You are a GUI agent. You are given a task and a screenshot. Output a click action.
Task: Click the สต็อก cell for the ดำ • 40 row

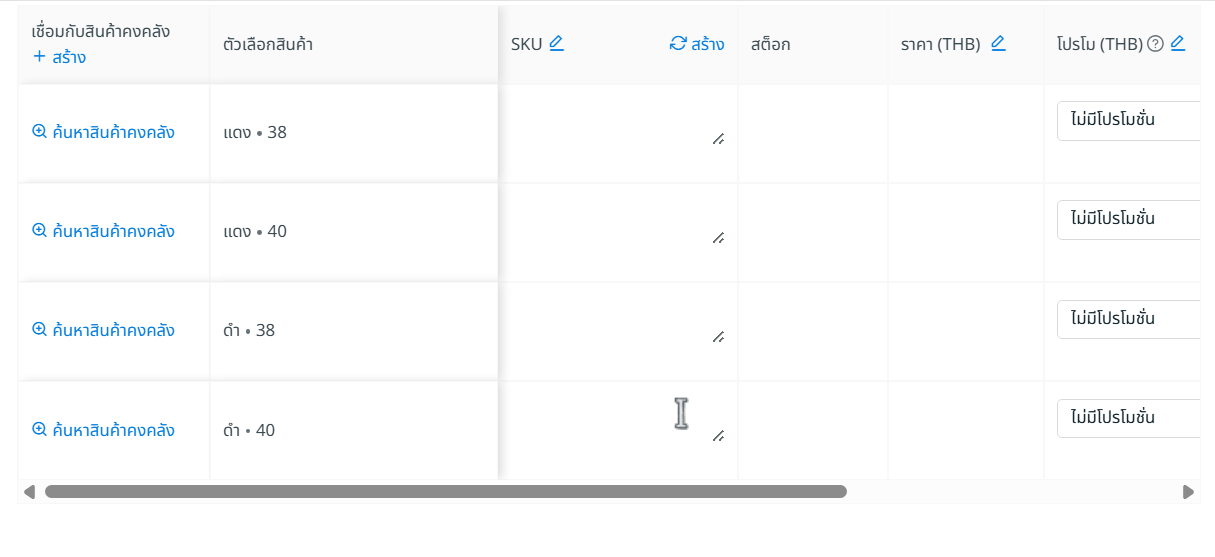coord(812,430)
